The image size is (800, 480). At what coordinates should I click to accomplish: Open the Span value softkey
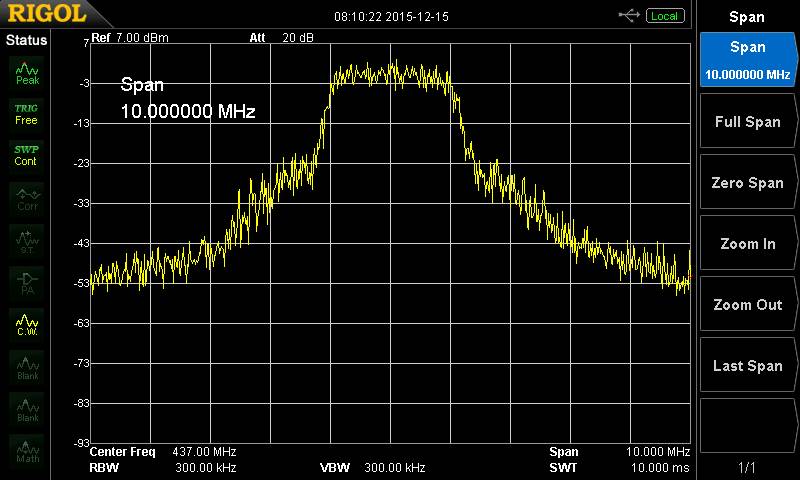point(747,60)
